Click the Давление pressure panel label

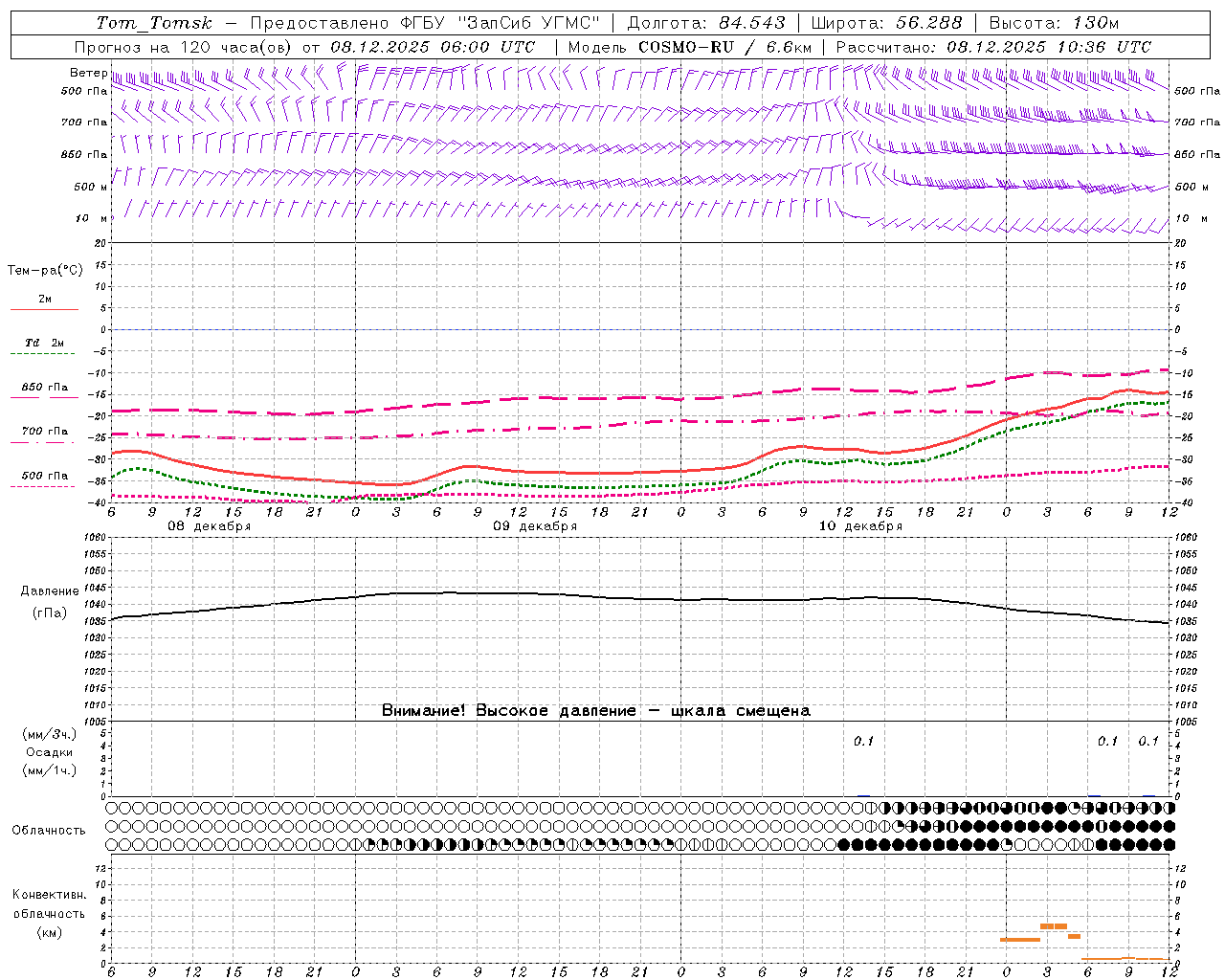tap(50, 591)
